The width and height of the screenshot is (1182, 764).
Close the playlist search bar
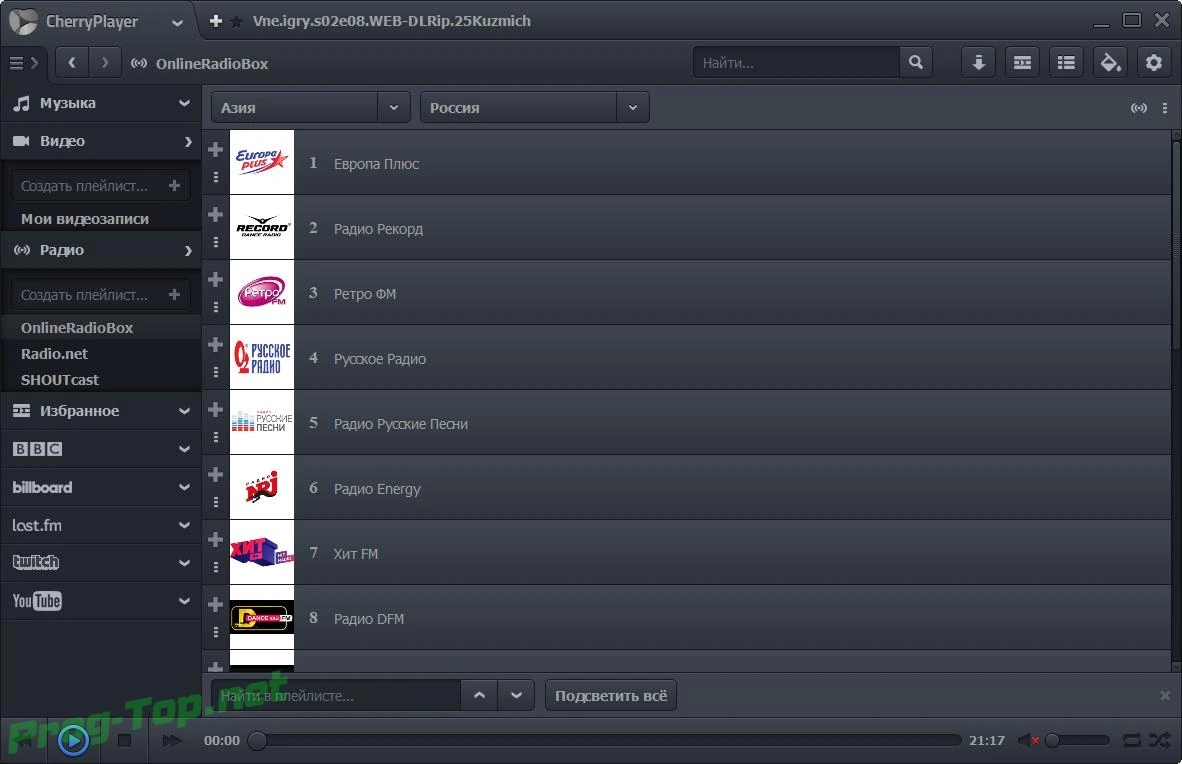(x=1165, y=695)
